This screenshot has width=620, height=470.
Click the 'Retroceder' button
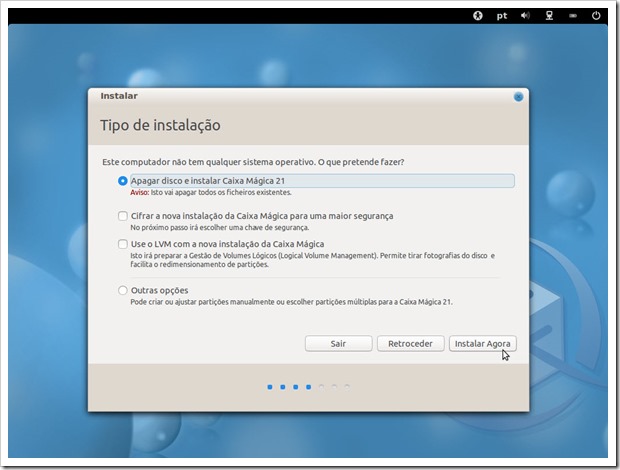(410, 344)
